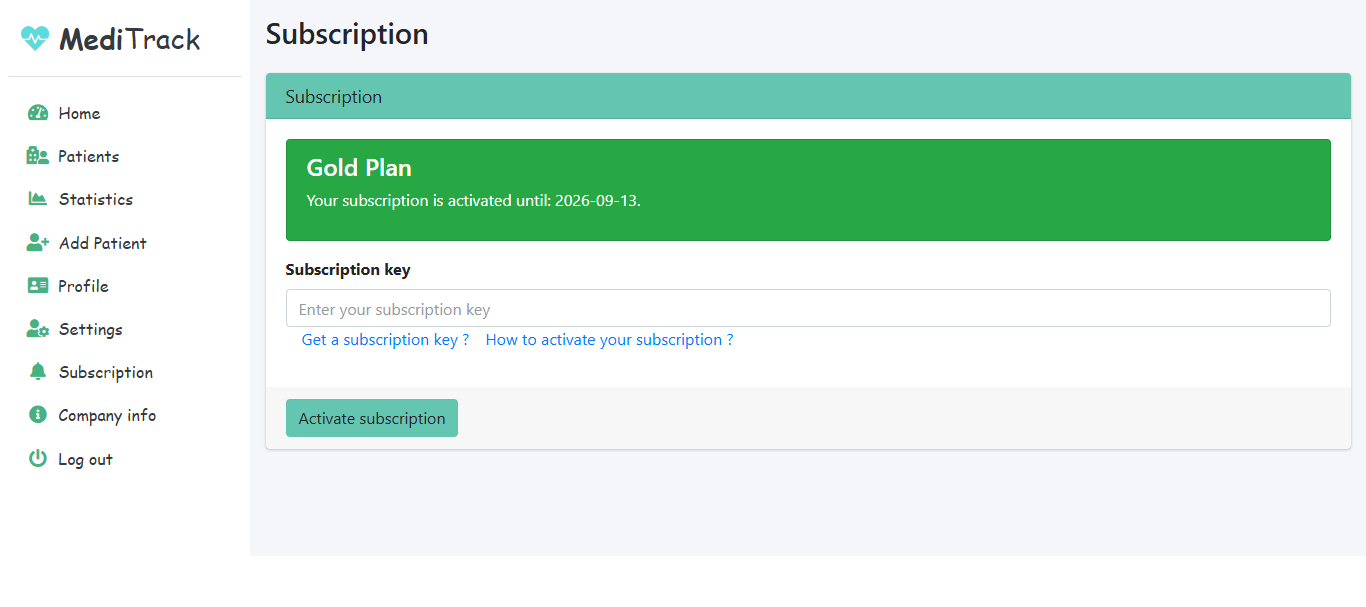Click the green Gold Plan banner
Viewport: 1366px width, 607px height.
click(x=807, y=190)
